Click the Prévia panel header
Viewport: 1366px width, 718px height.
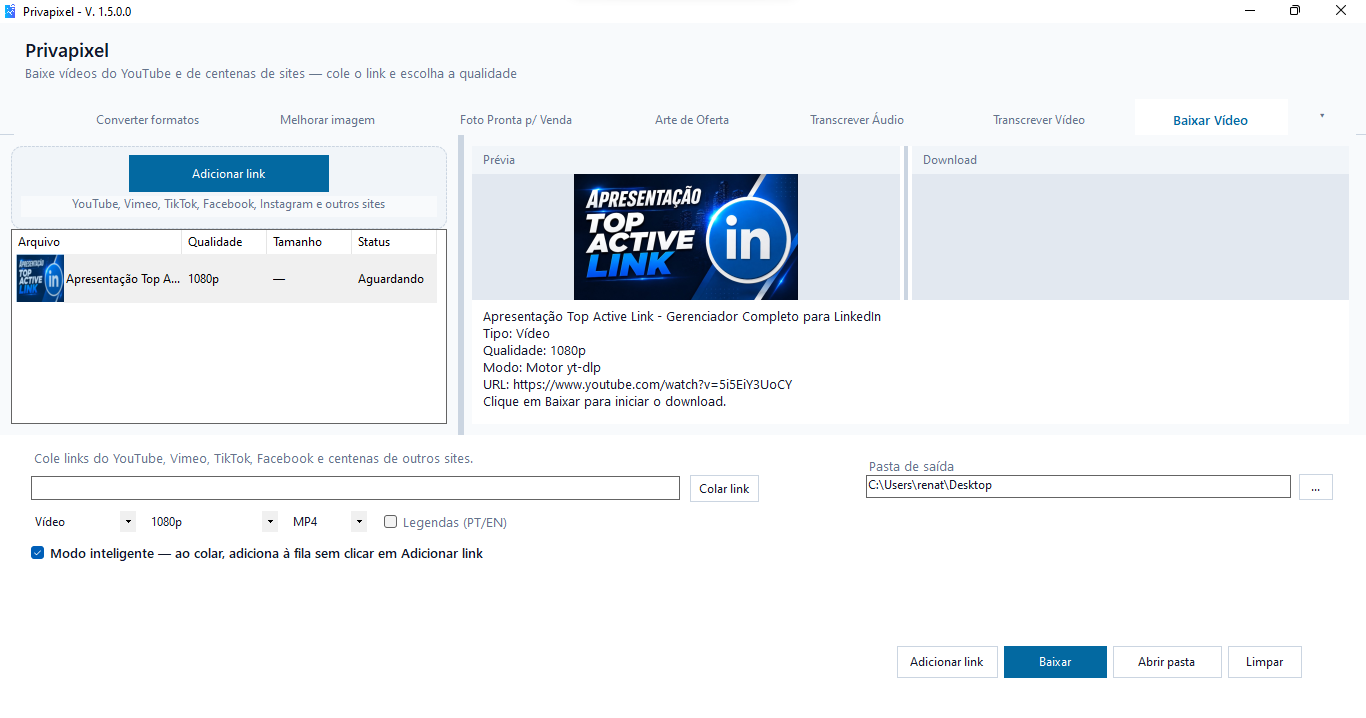click(x=686, y=160)
